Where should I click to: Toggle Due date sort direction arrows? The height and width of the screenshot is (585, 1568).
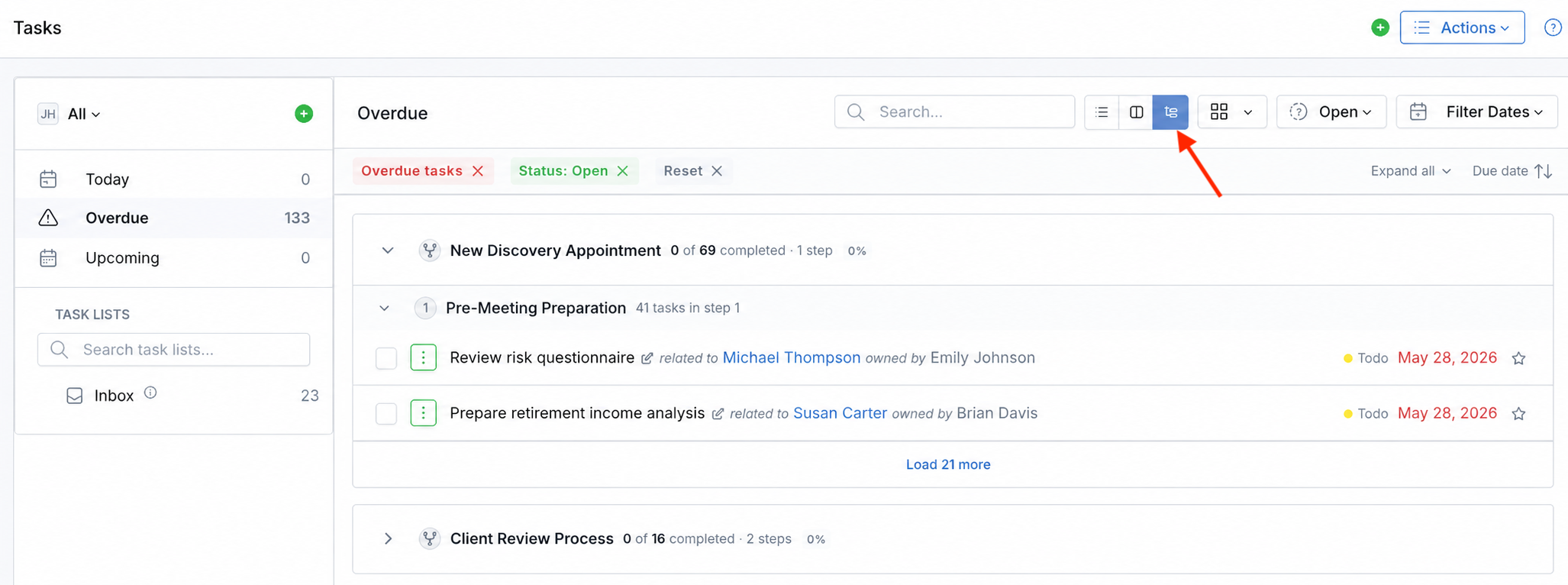(1544, 171)
